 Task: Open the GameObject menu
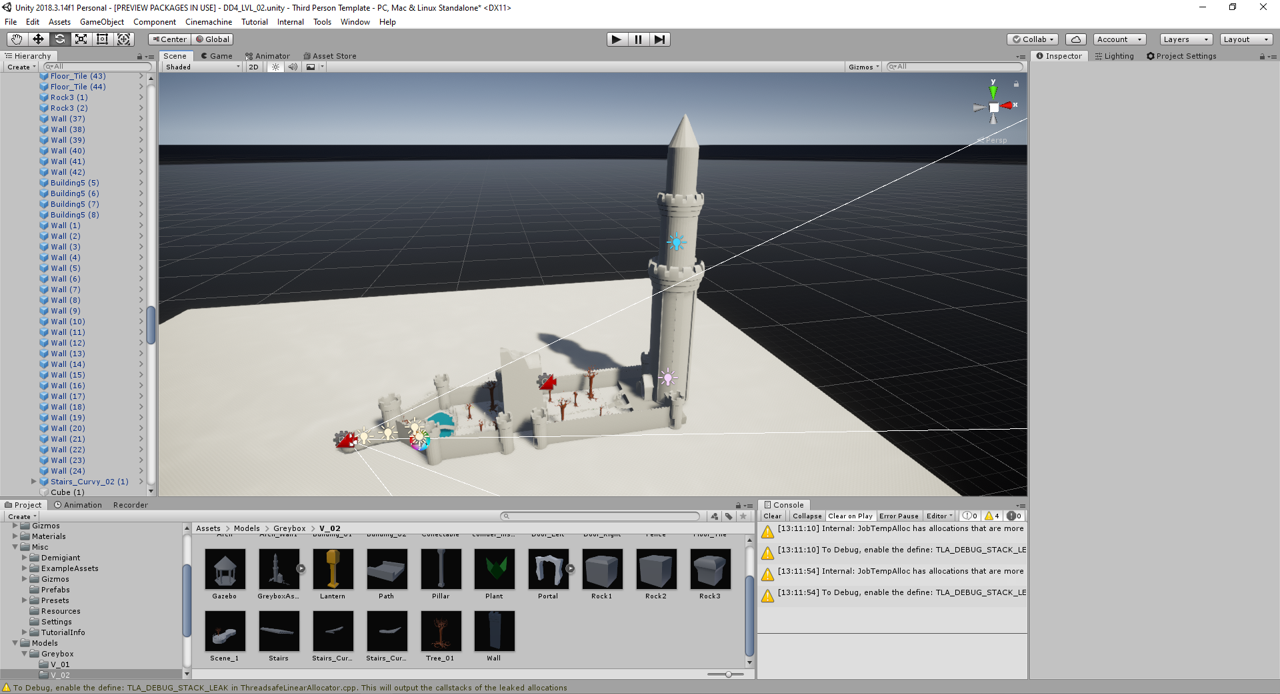[x=101, y=22]
